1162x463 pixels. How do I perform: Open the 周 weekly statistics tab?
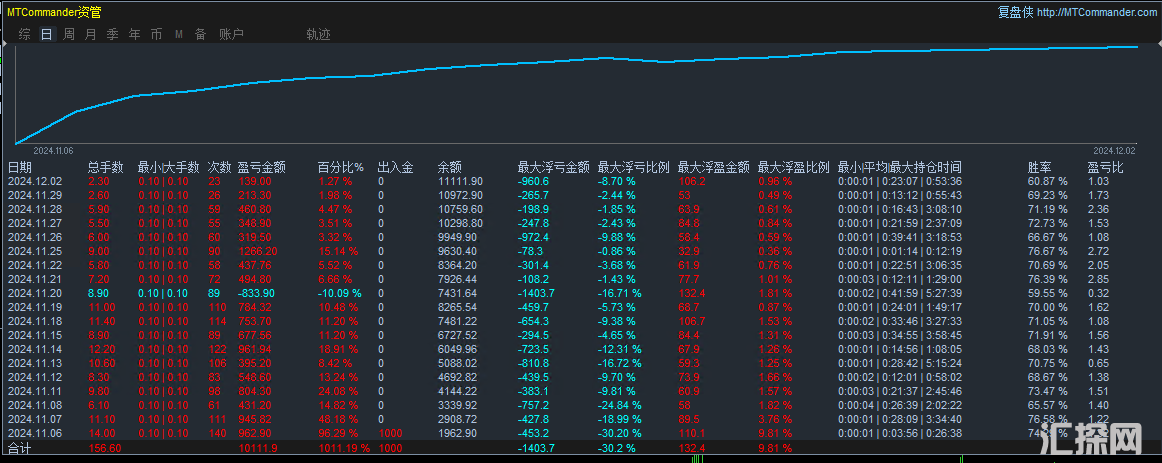69,34
